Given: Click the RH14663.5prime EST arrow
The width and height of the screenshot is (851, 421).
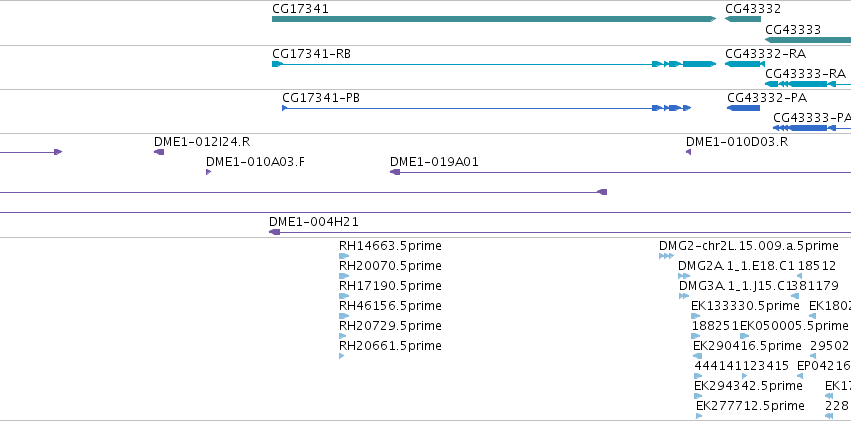Looking at the screenshot, I should coord(344,256).
